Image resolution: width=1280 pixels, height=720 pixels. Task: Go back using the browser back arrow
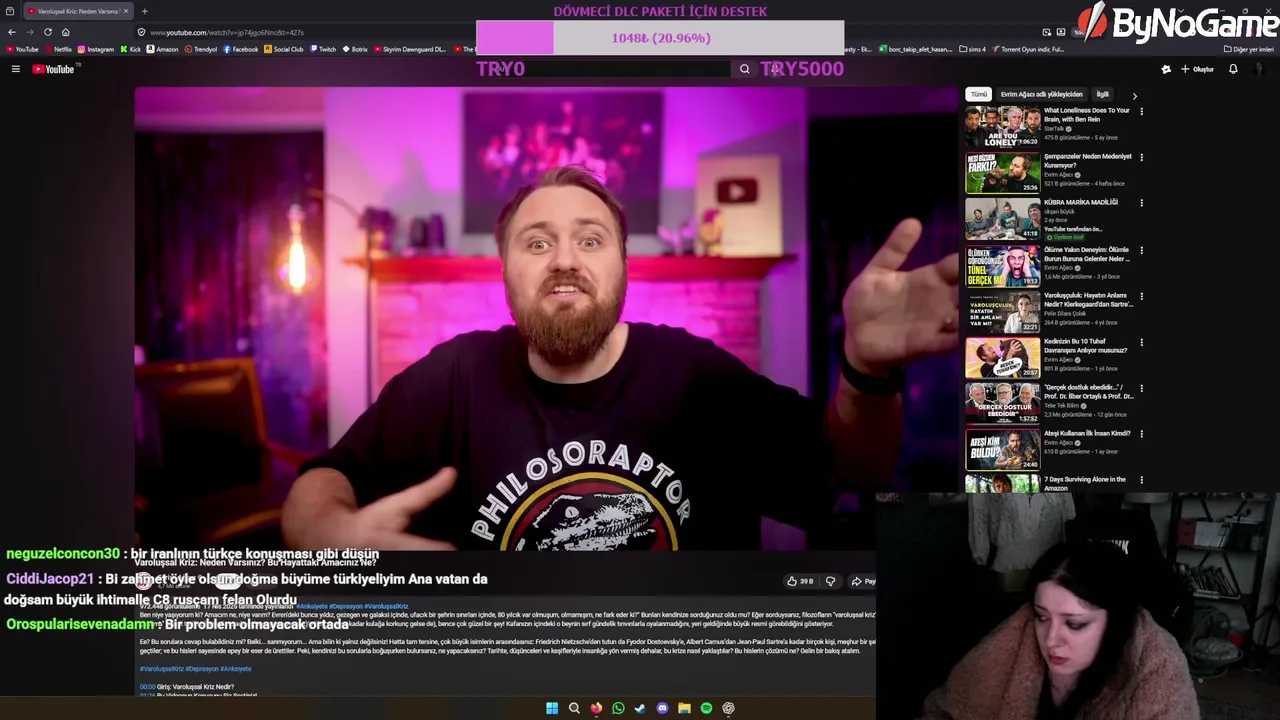[x=12, y=32]
